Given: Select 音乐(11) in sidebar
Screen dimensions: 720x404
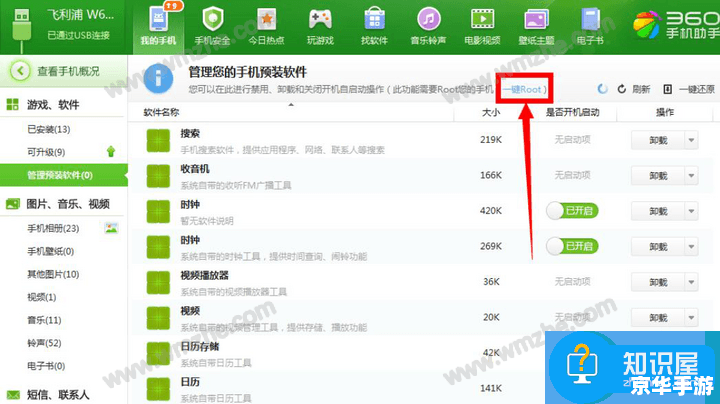Looking at the screenshot, I should (44, 320).
